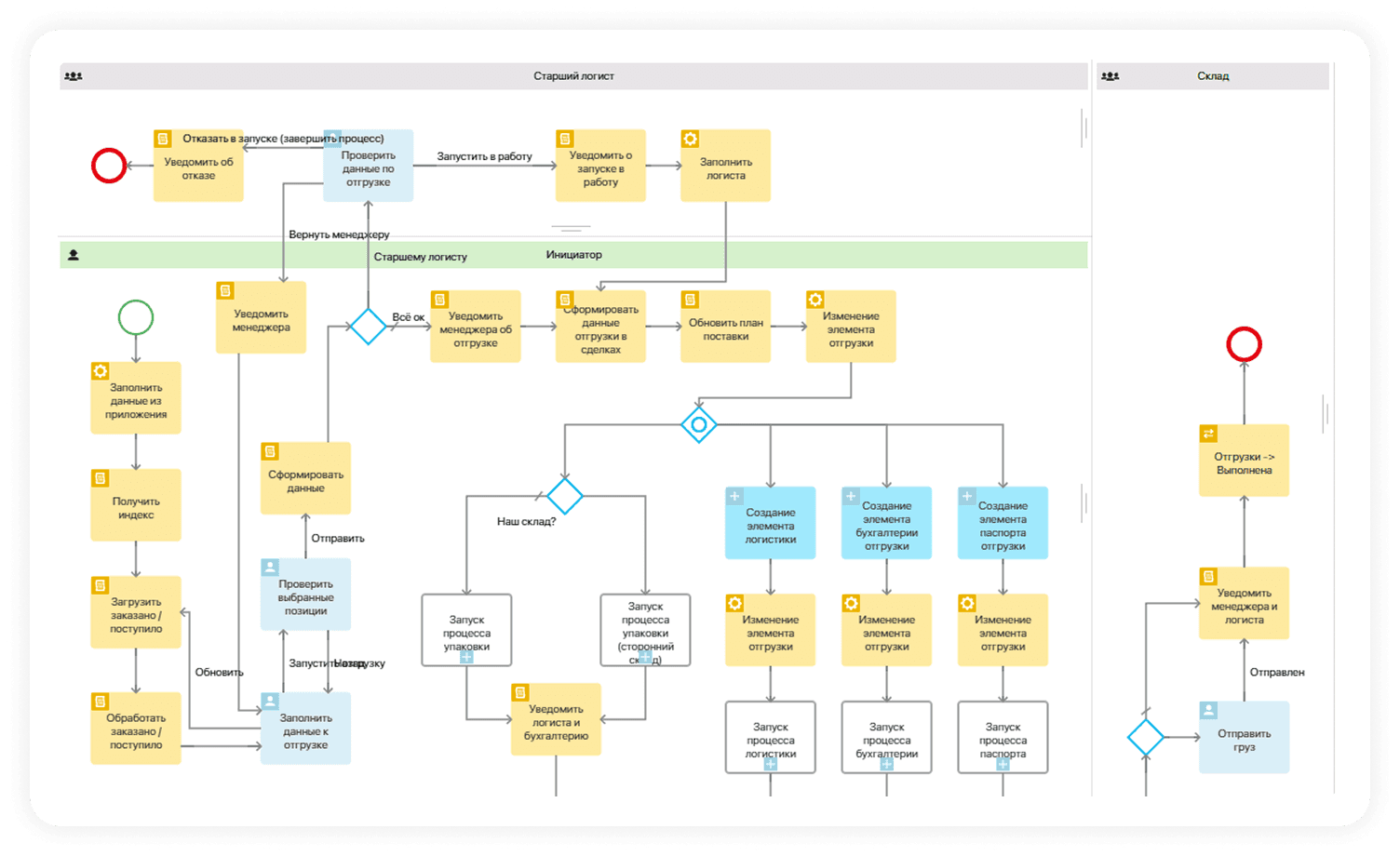Select the gateway diamond left of Отправить груз
Screen dimensions: 1400x856
[1145, 737]
